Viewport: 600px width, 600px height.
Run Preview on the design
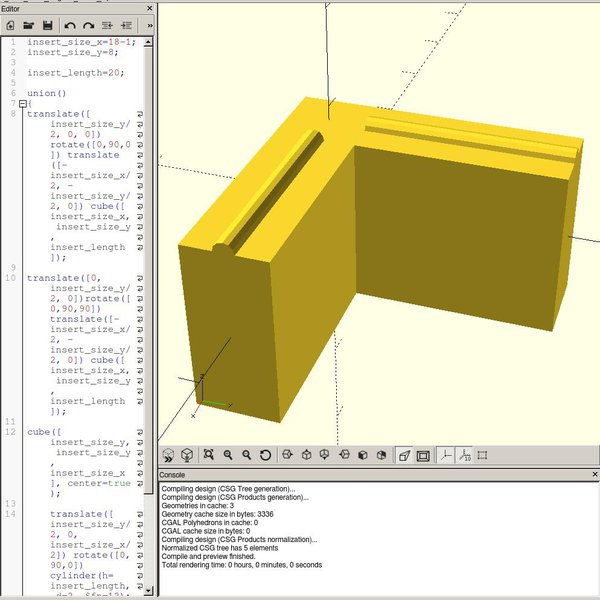pos(168,455)
